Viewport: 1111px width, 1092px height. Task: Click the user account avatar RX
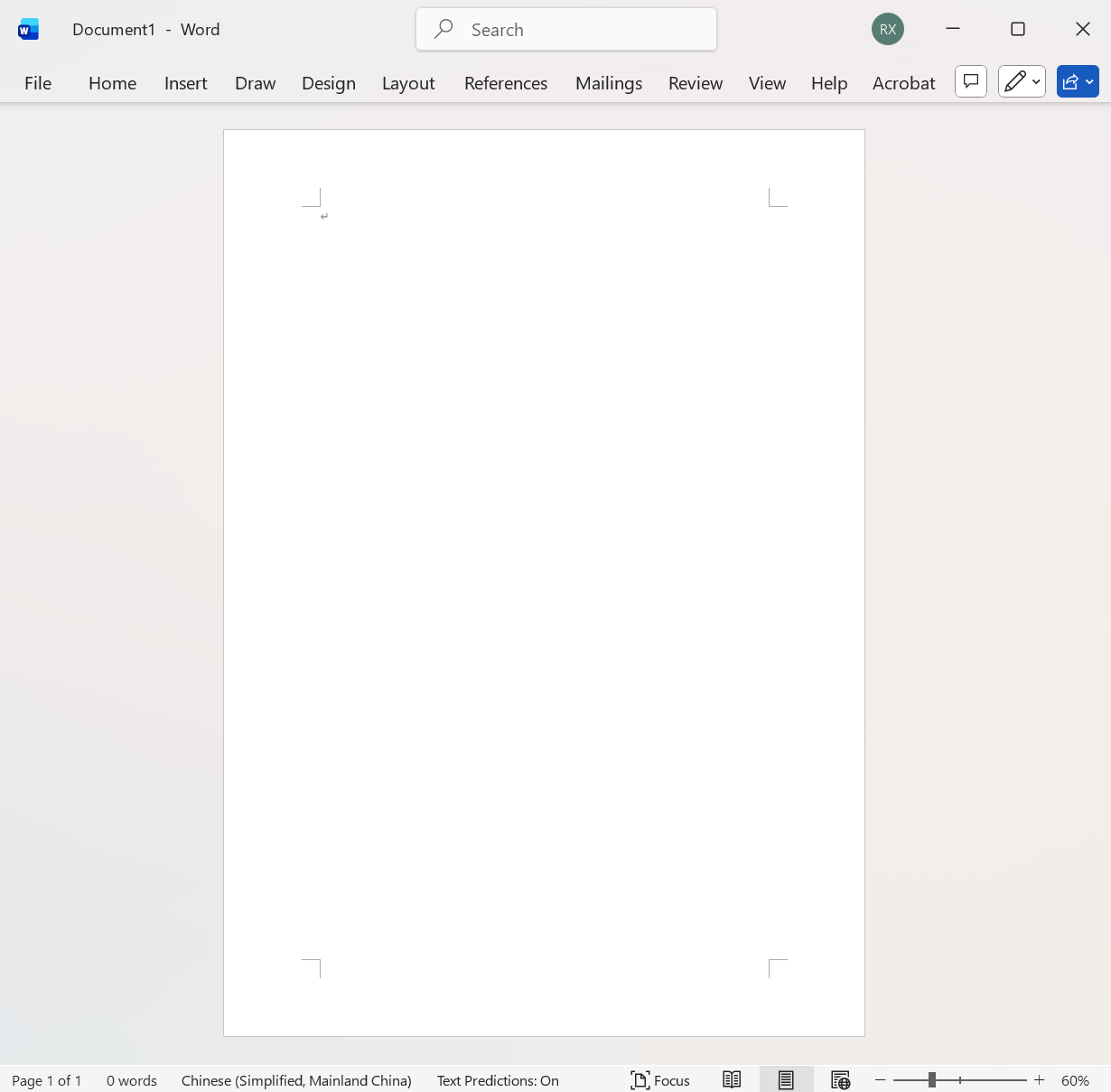[x=887, y=29]
